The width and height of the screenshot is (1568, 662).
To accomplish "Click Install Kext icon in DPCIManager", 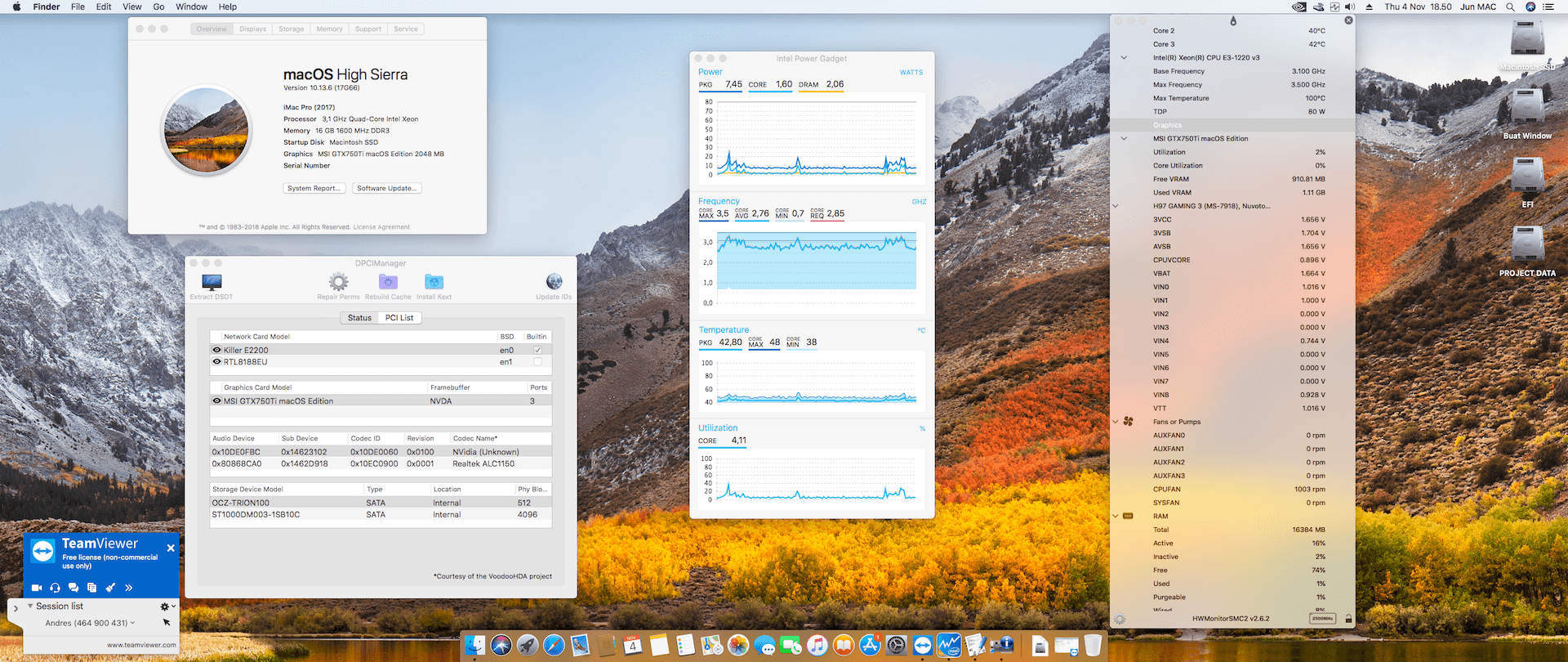I will click(434, 282).
